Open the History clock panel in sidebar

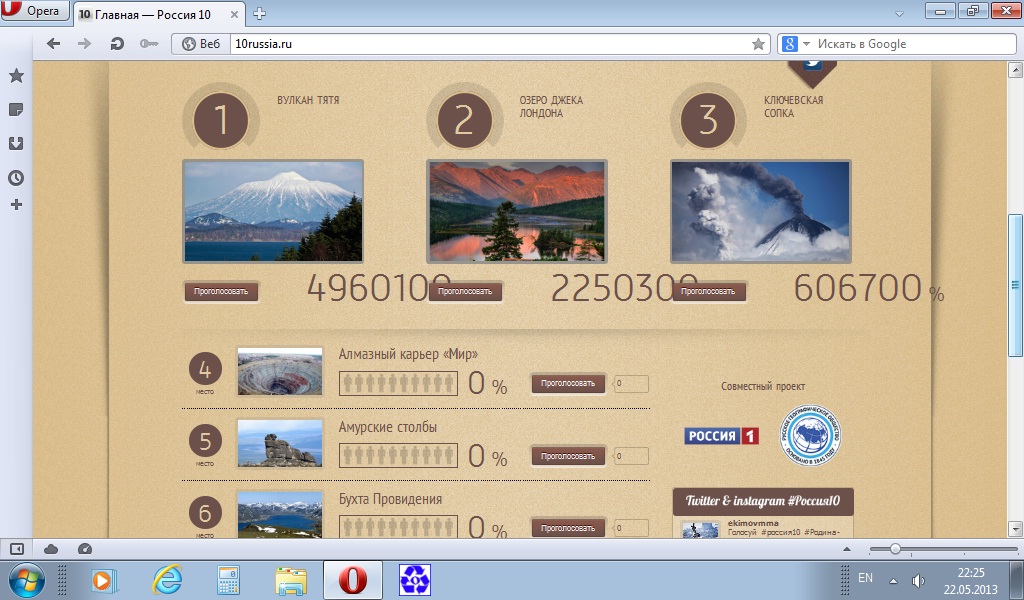coord(16,178)
